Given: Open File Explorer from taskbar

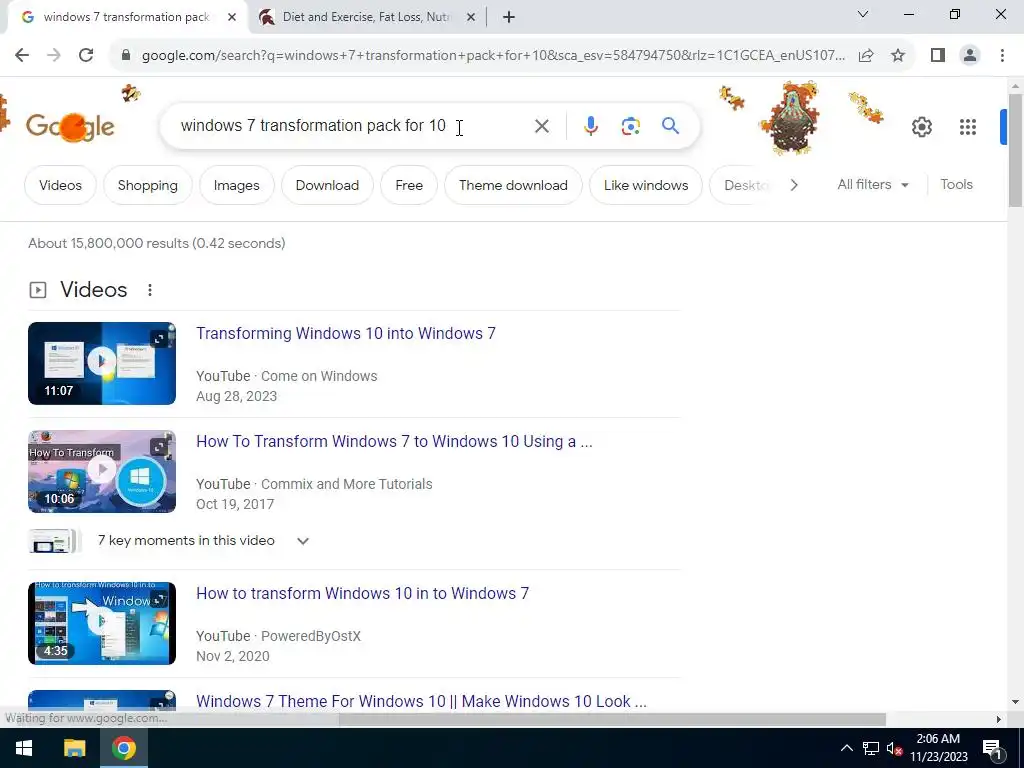Looking at the screenshot, I should click(74, 748).
